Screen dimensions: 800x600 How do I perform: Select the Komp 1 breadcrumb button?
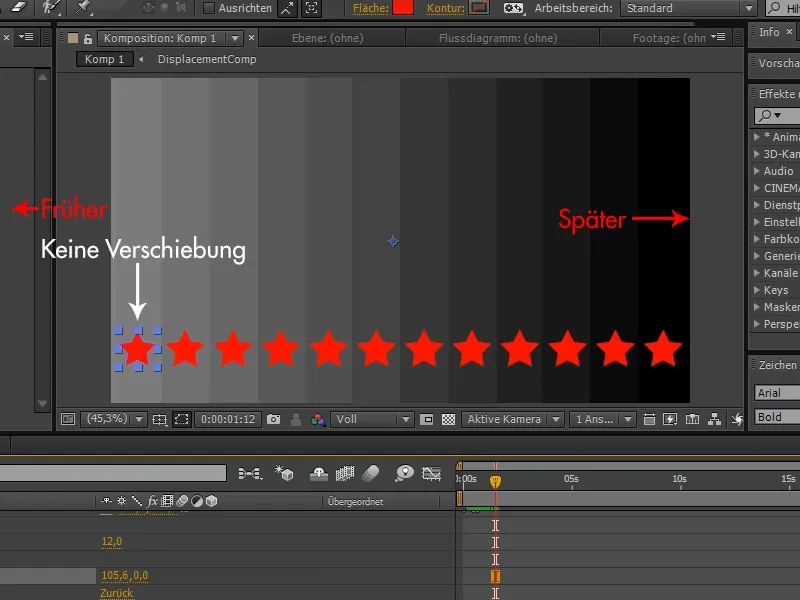(105, 59)
